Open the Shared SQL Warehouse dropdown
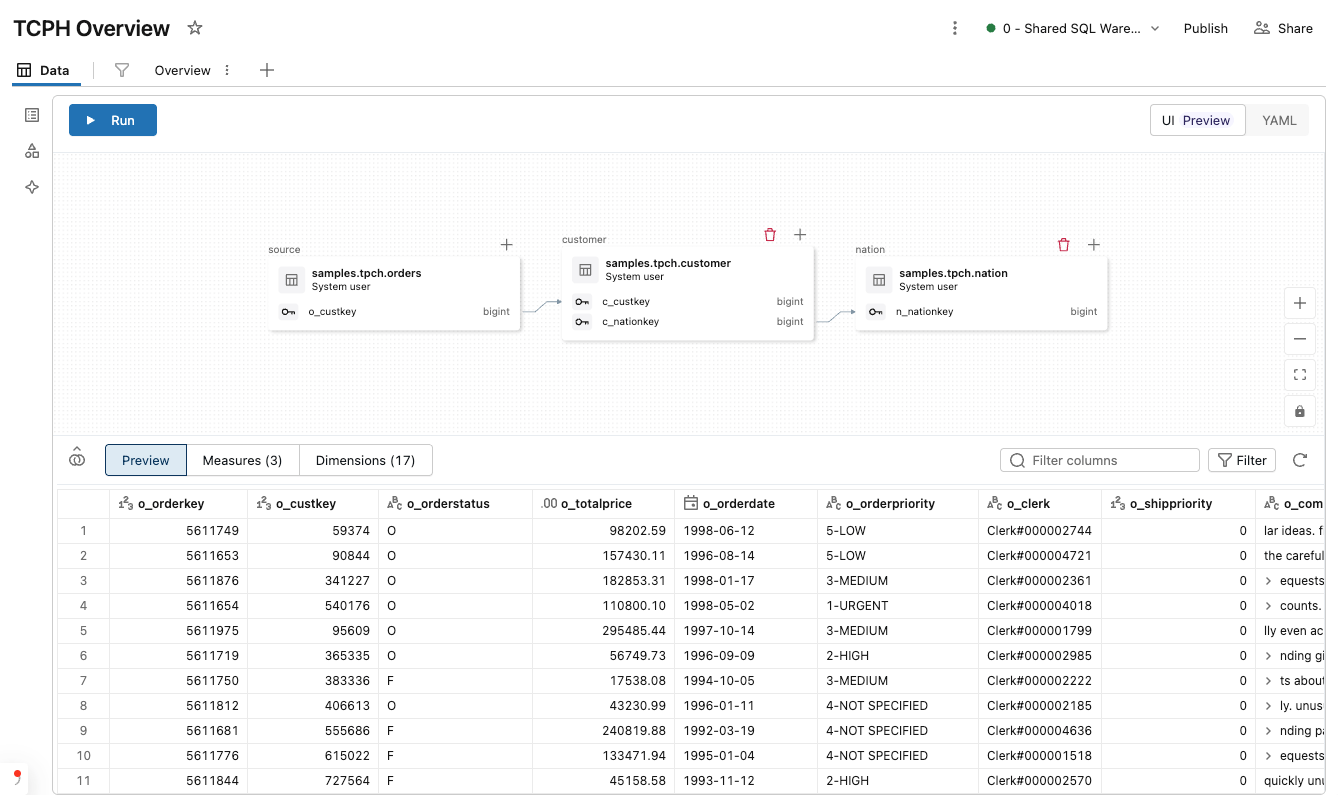The image size is (1338, 795). (1073, 29)
